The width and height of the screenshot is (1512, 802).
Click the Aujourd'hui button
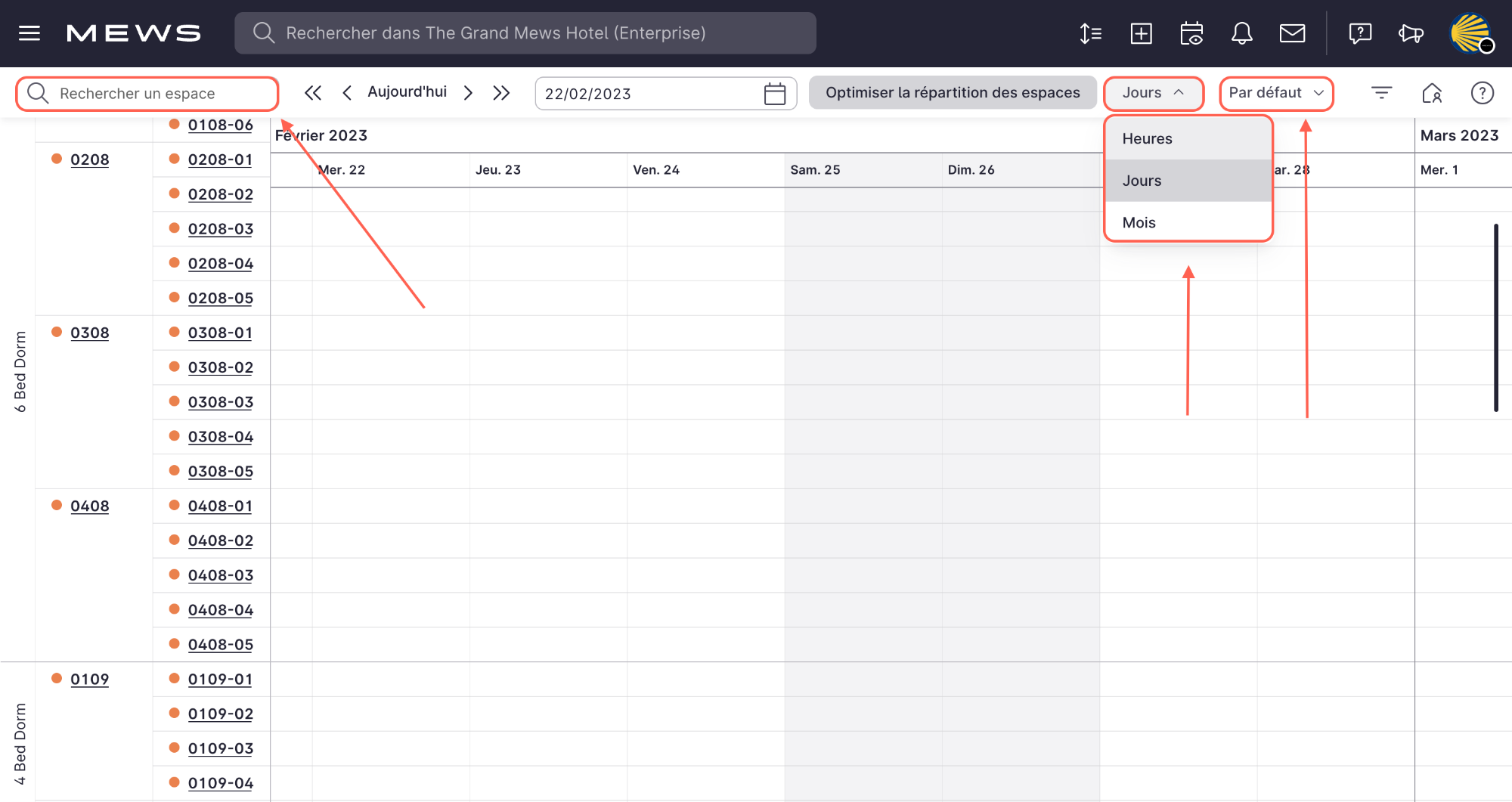(407, 92)
